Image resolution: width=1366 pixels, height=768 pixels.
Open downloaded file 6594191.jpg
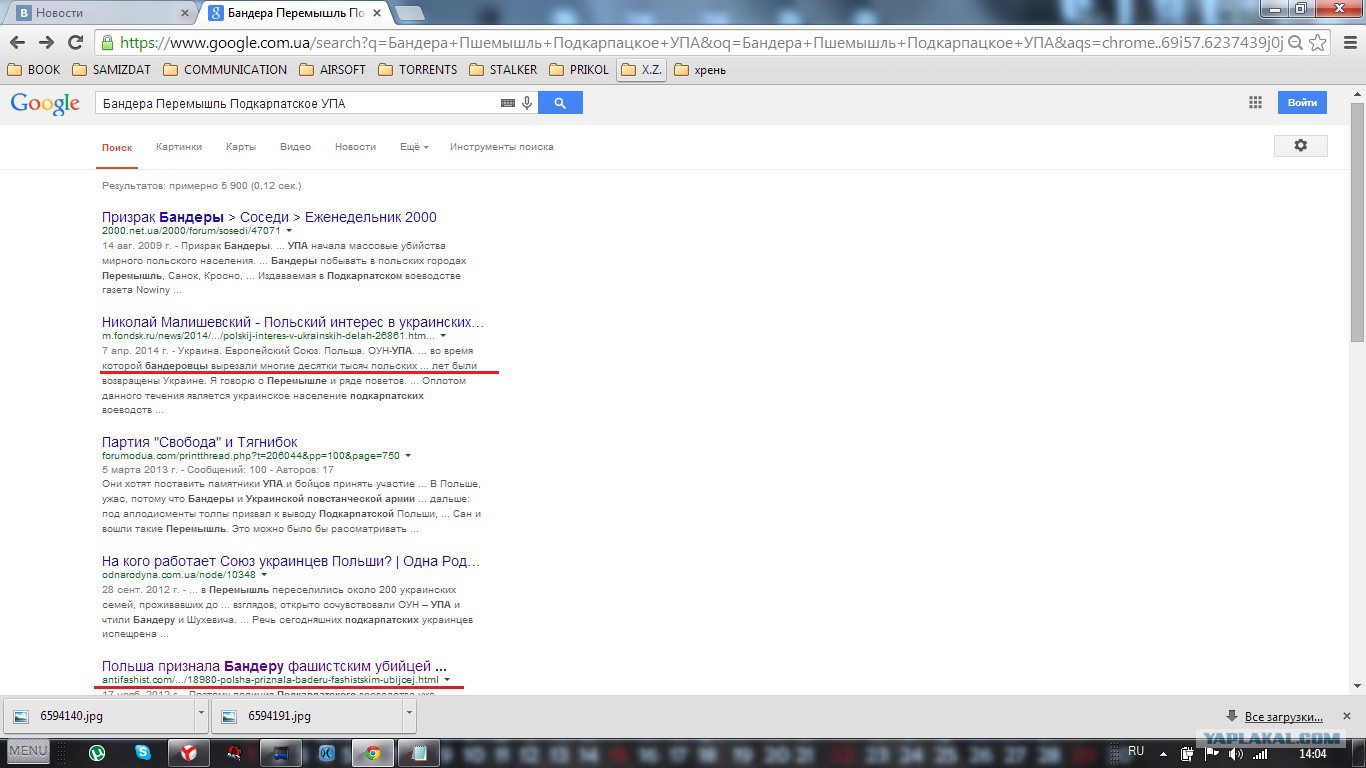308,716
